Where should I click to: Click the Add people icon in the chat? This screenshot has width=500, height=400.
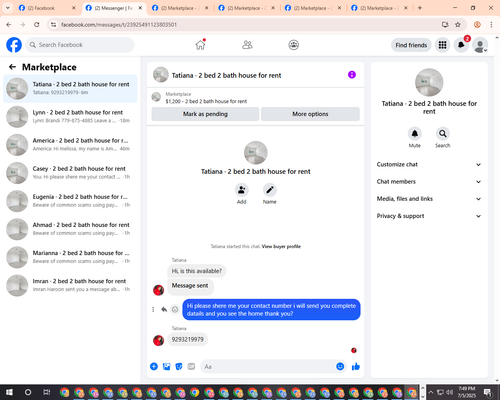pyautogui.click(x=241, y=190)
